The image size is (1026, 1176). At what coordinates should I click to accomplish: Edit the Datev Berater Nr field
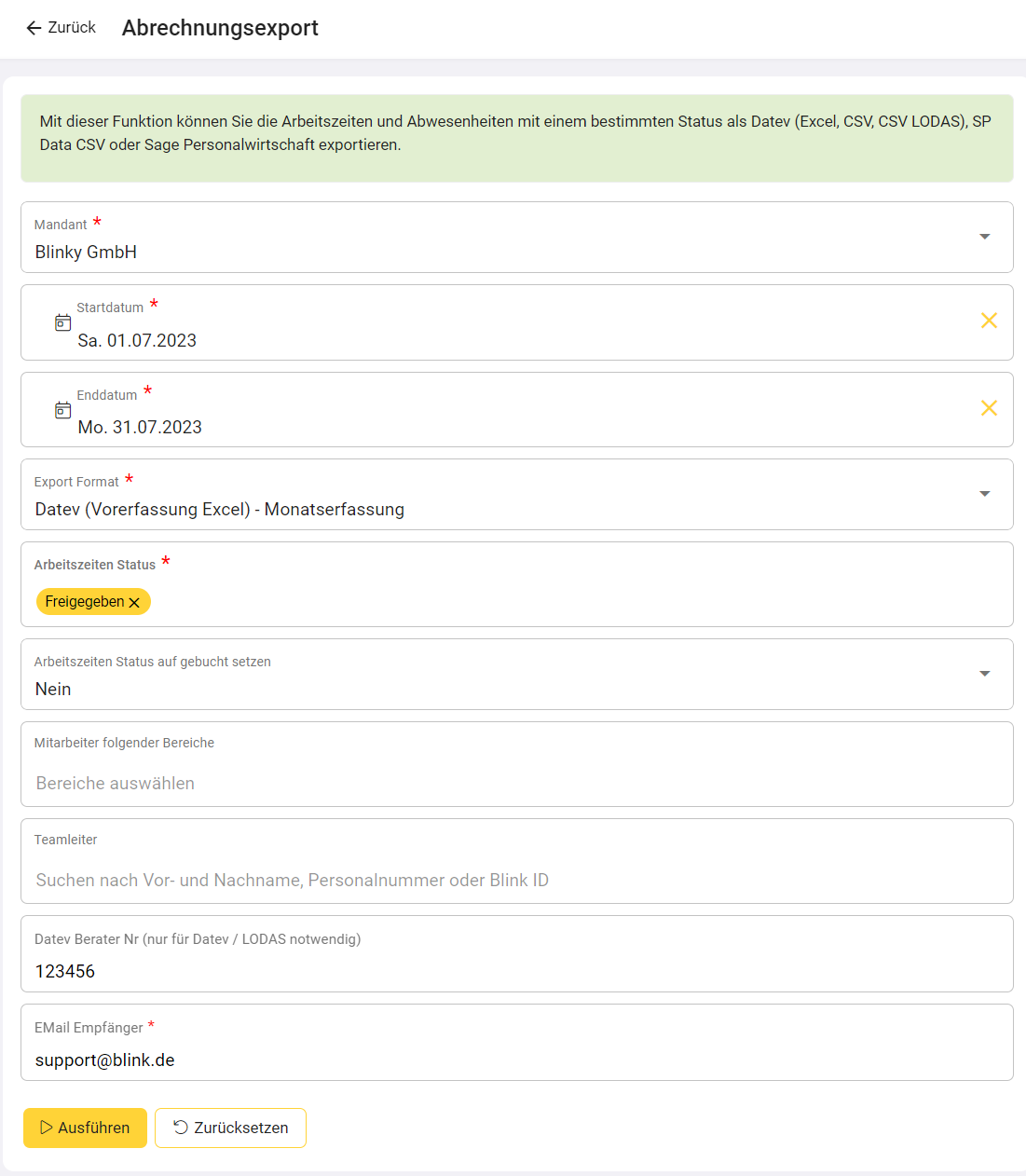coord(516,971)
